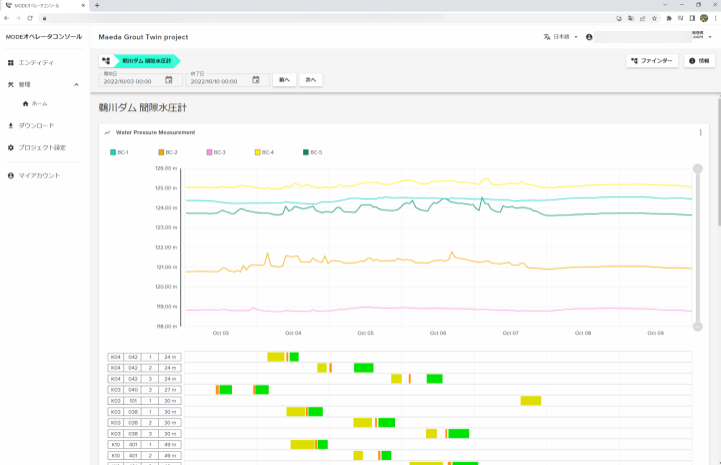Open the ダウンロード download page
721x465 pixels.
pyautogui.click(x=35, y=125)
